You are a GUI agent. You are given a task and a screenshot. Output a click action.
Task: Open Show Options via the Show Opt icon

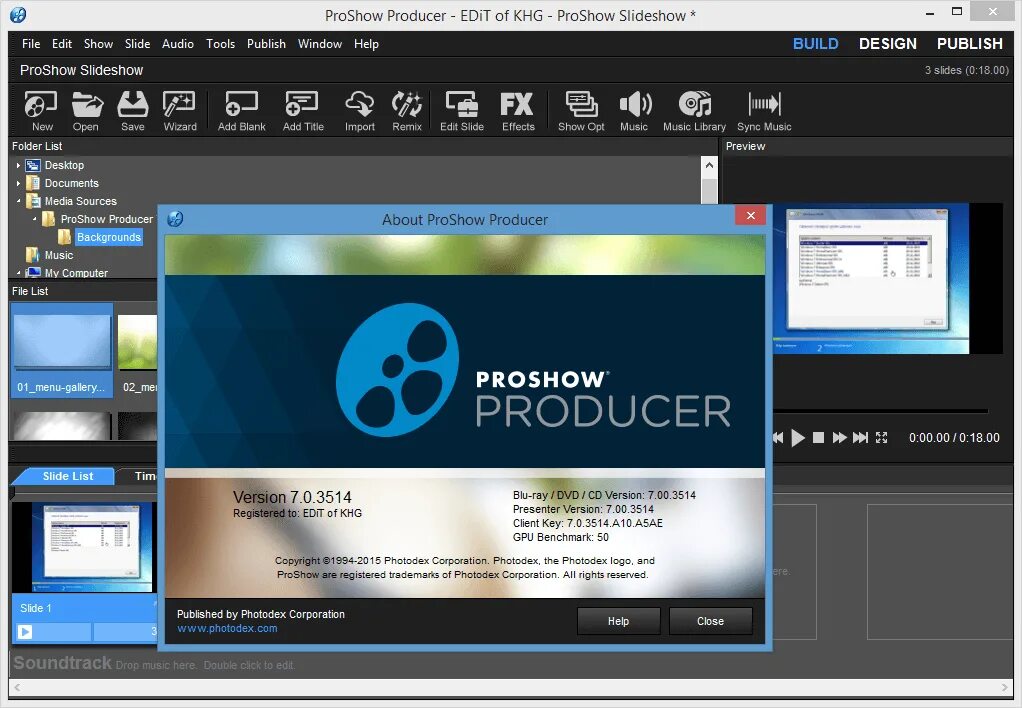(x=581, y=110)
